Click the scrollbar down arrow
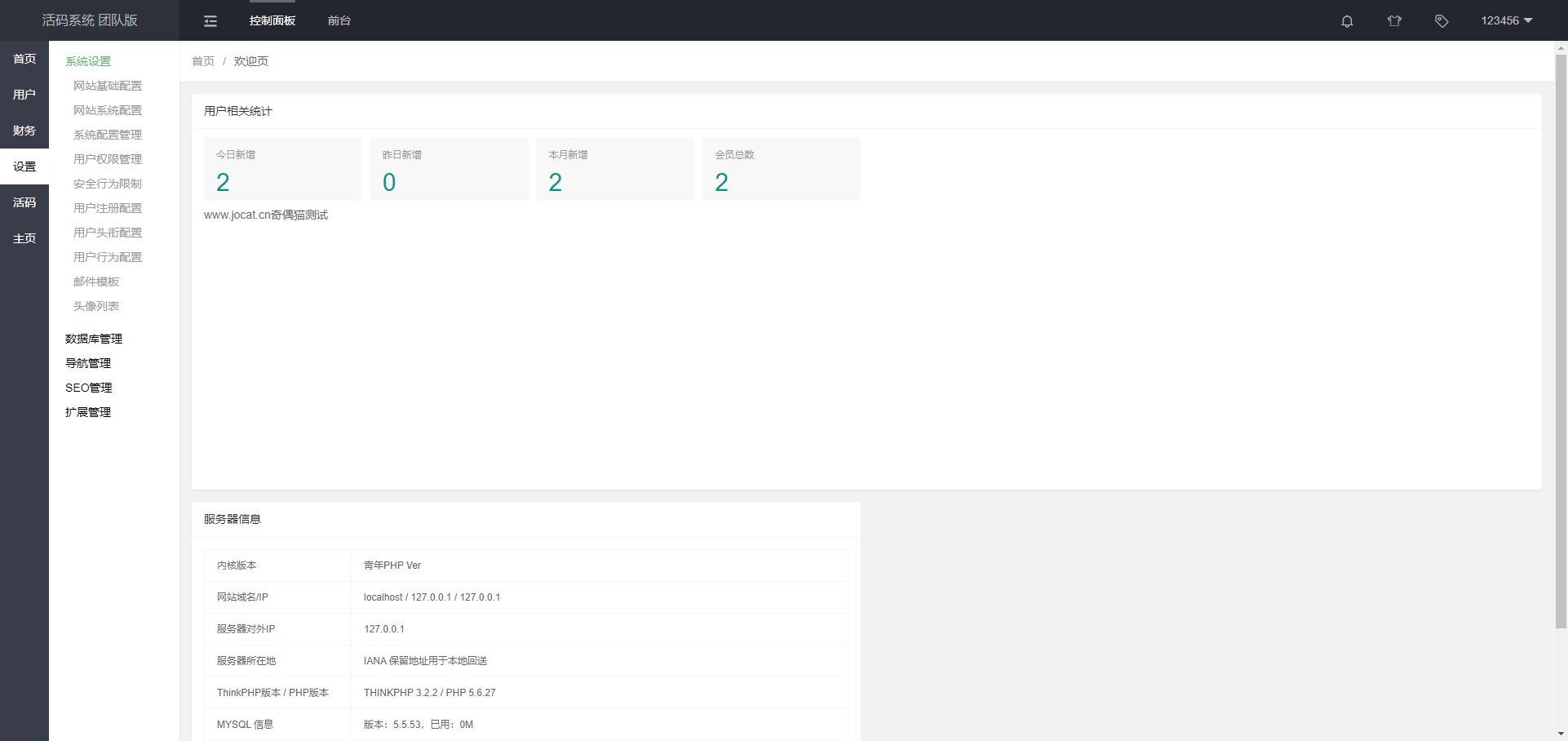This screenshot has height=741, width=1568. [x=1561, y=734]
